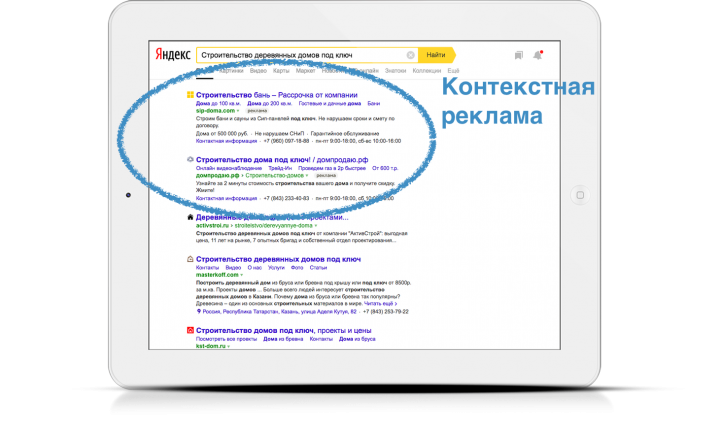Viewport: 720px width, 428px height.
Task: Open the address Россия, Республика Татарстан, Казань link
Action: point(280,311)
